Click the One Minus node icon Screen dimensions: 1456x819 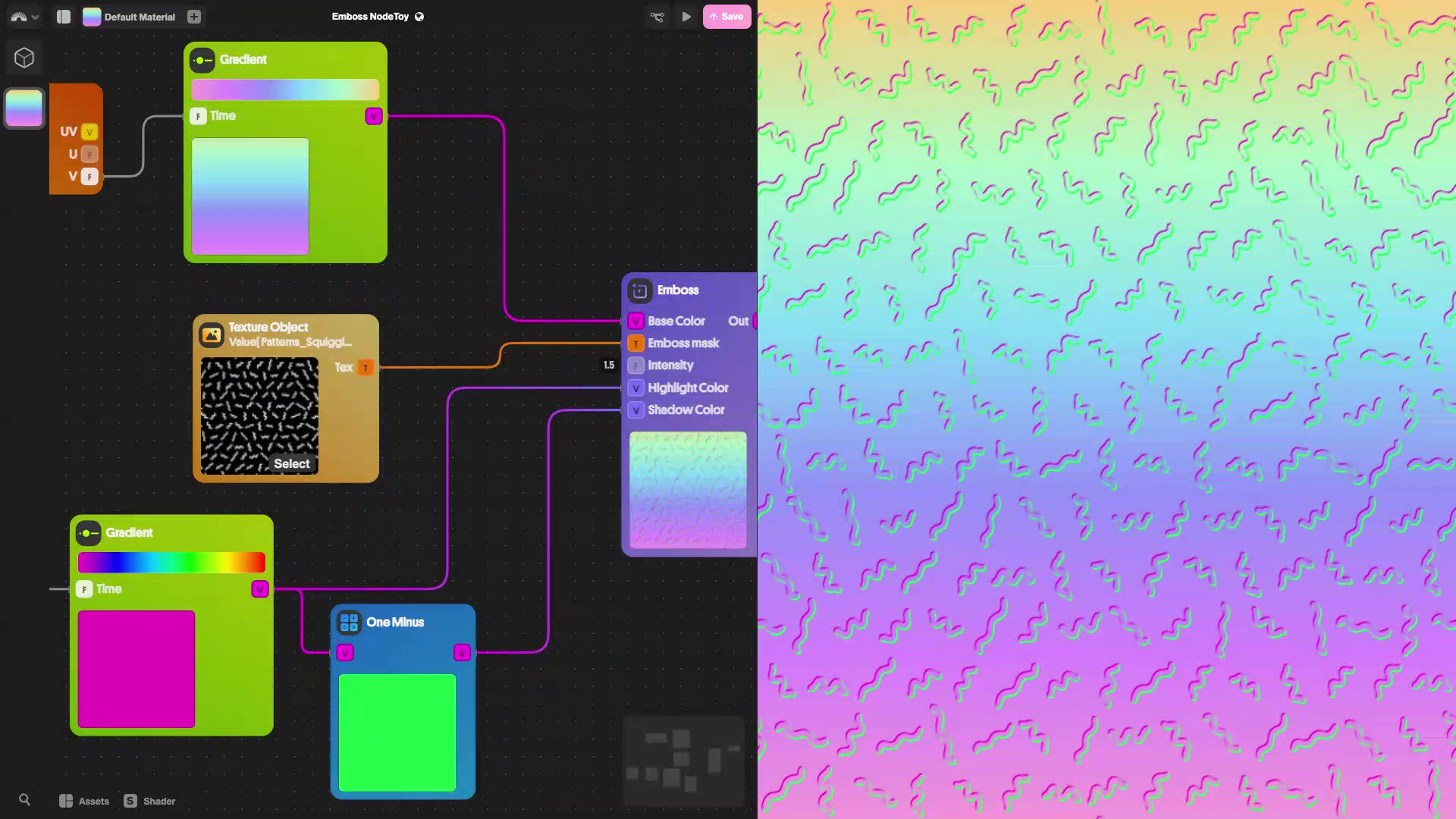[x=348, y=622]
